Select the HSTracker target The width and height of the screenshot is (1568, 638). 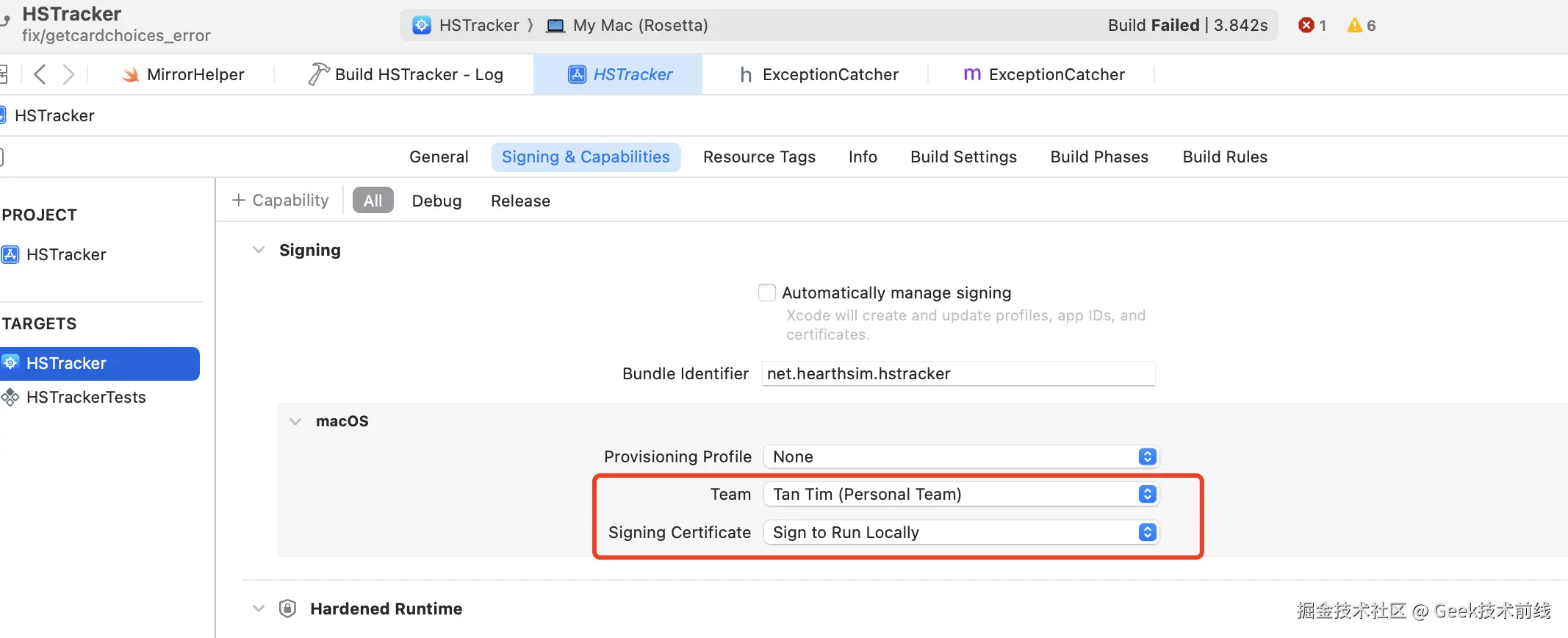coord(99,363)
